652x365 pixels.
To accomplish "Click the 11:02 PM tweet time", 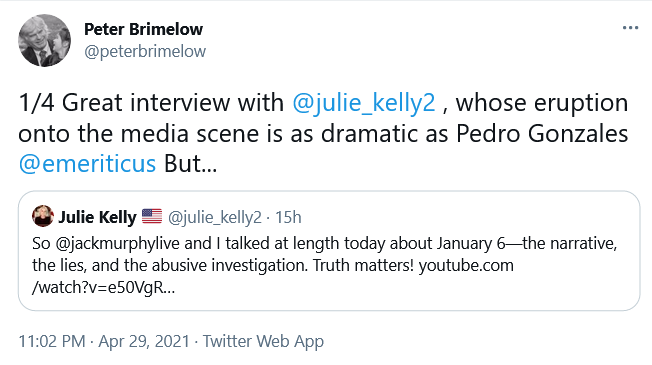I will 52,341.
